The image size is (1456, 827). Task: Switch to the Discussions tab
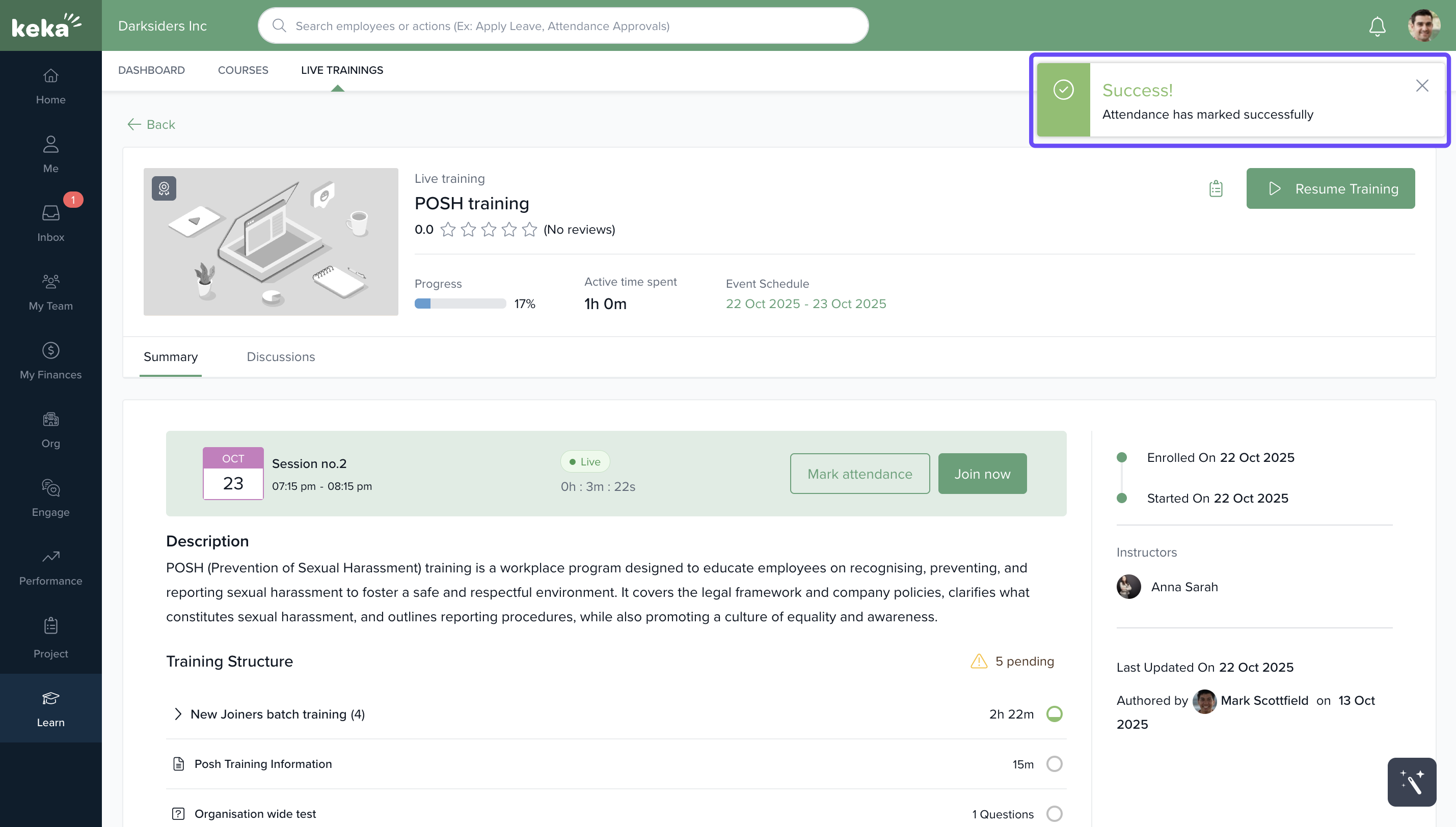pyautogui.click(x=281, y=356)
